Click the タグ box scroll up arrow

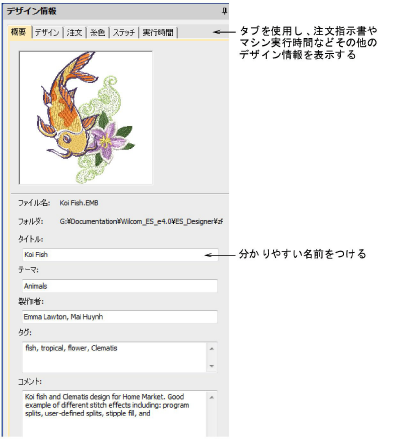(x=212, y=349)
